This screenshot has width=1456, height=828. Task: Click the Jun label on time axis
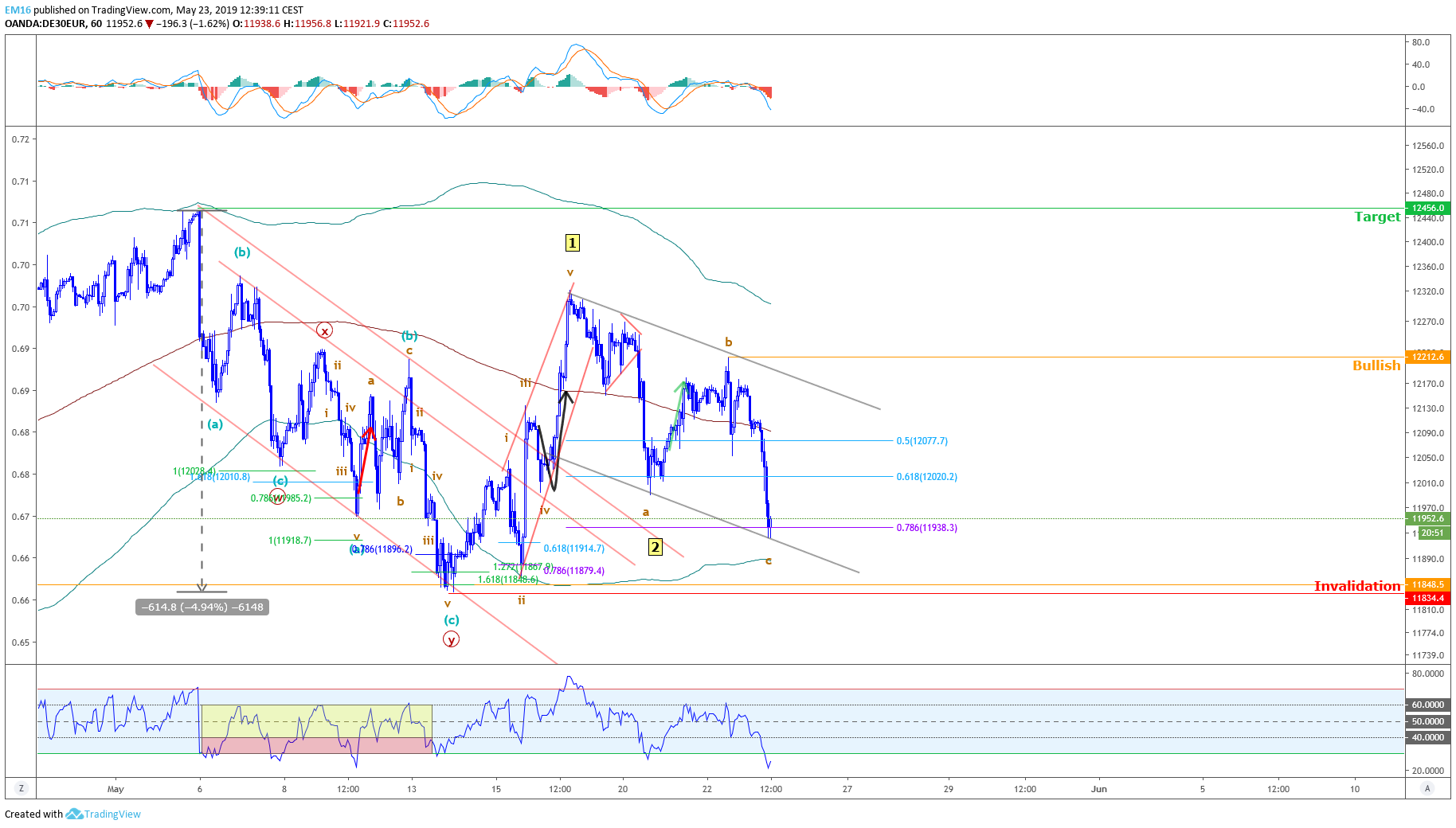tap(1099, 789)
